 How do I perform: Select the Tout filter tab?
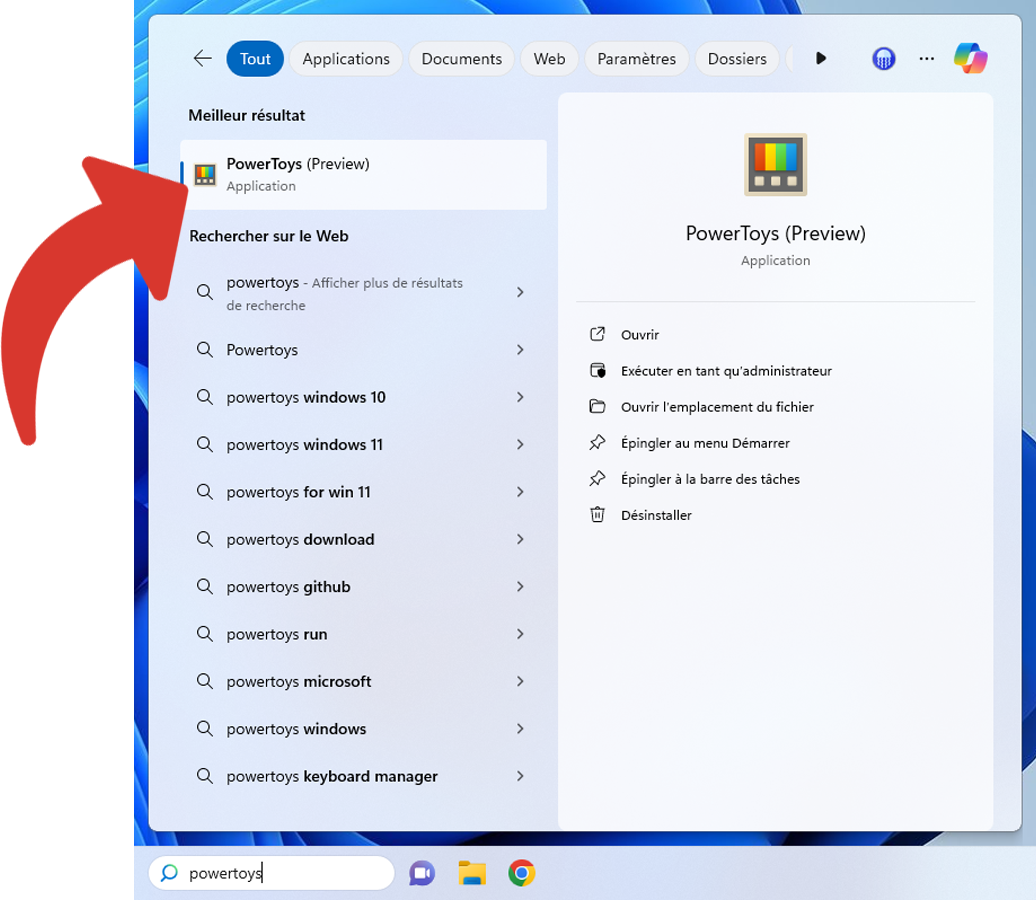[x=255, y=59]
